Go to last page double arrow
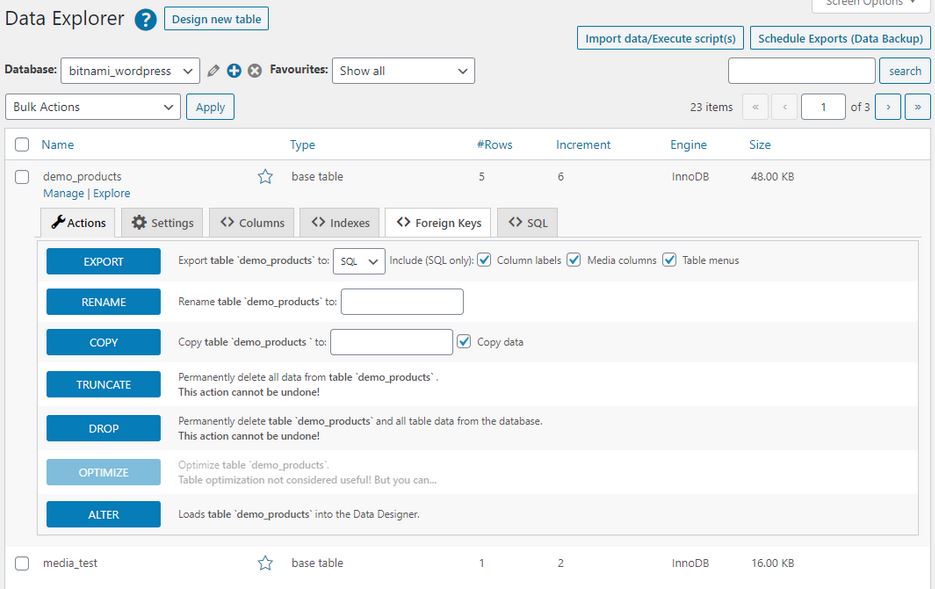The height and width of the screenshot is (589, 935). point(918,107)
